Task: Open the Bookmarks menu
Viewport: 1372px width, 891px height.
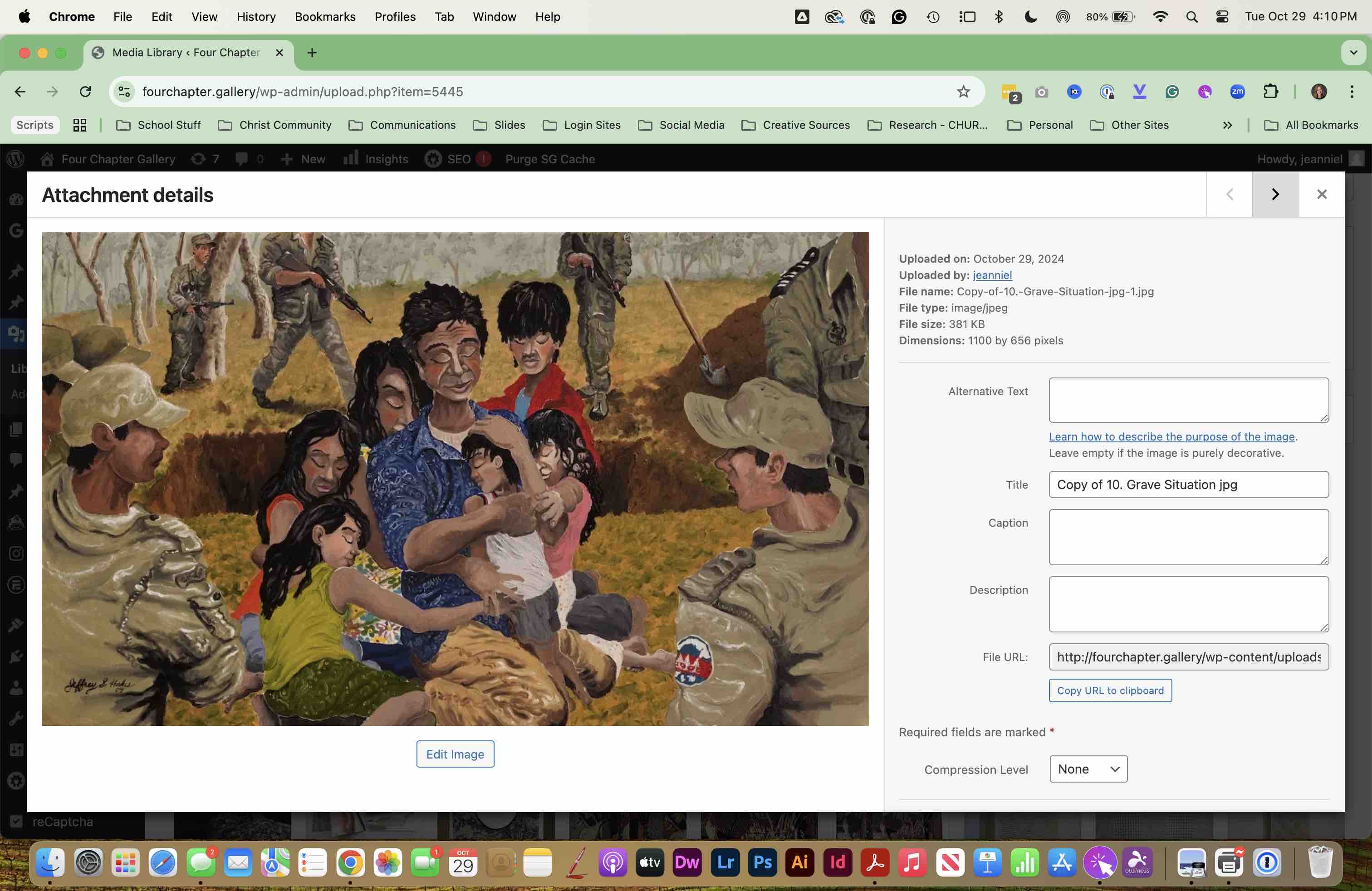Action: [x=325, y=17]
